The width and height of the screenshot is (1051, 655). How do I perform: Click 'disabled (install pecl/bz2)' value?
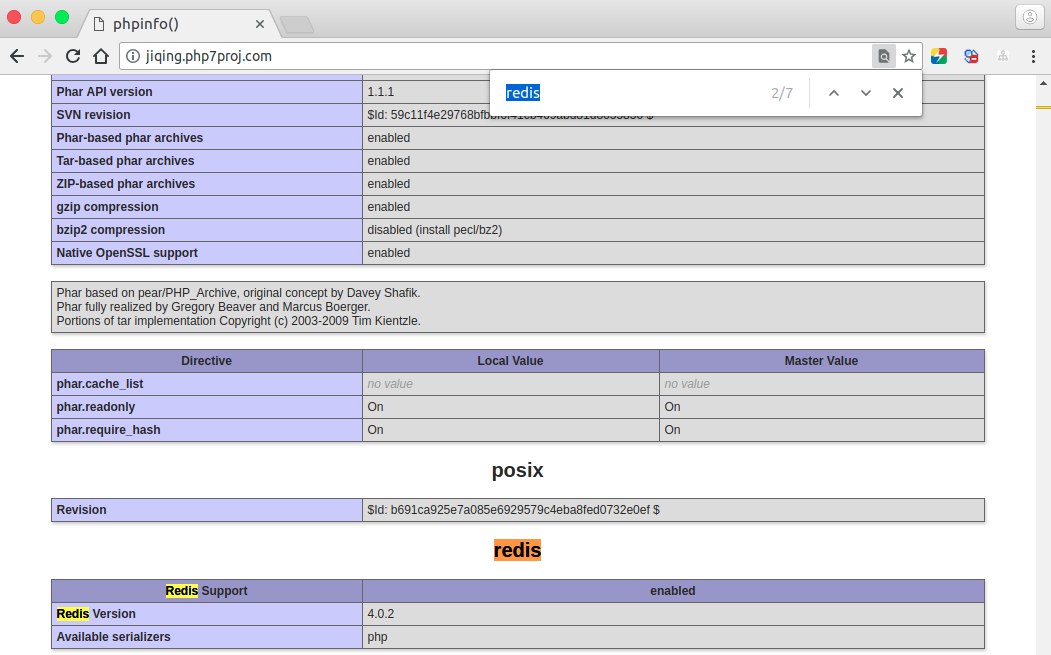click(x=434, y=230)
